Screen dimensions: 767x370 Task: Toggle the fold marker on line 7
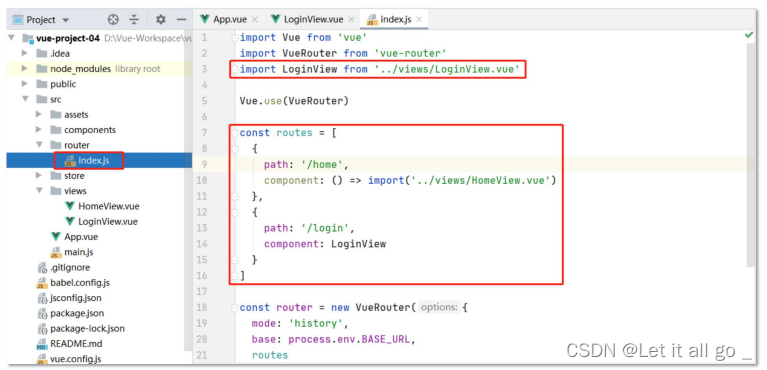(x=235, y=133)
